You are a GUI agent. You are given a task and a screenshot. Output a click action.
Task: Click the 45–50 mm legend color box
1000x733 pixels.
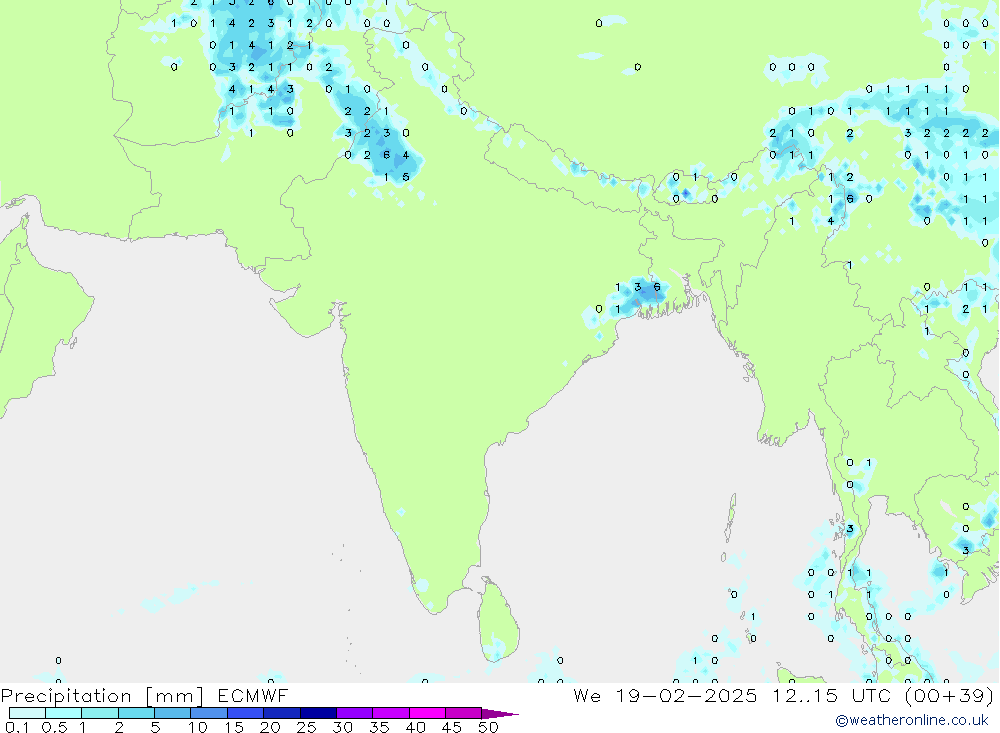[464, 713]
